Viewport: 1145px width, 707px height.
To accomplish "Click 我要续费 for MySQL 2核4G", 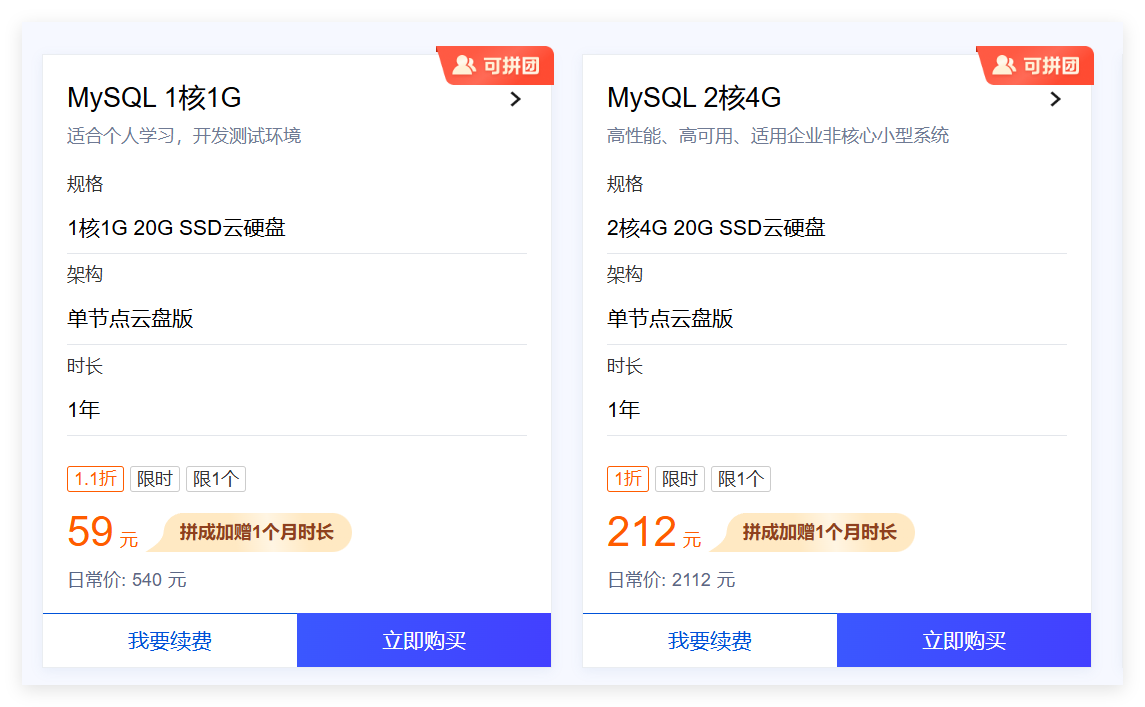I will tap(710, 641).
